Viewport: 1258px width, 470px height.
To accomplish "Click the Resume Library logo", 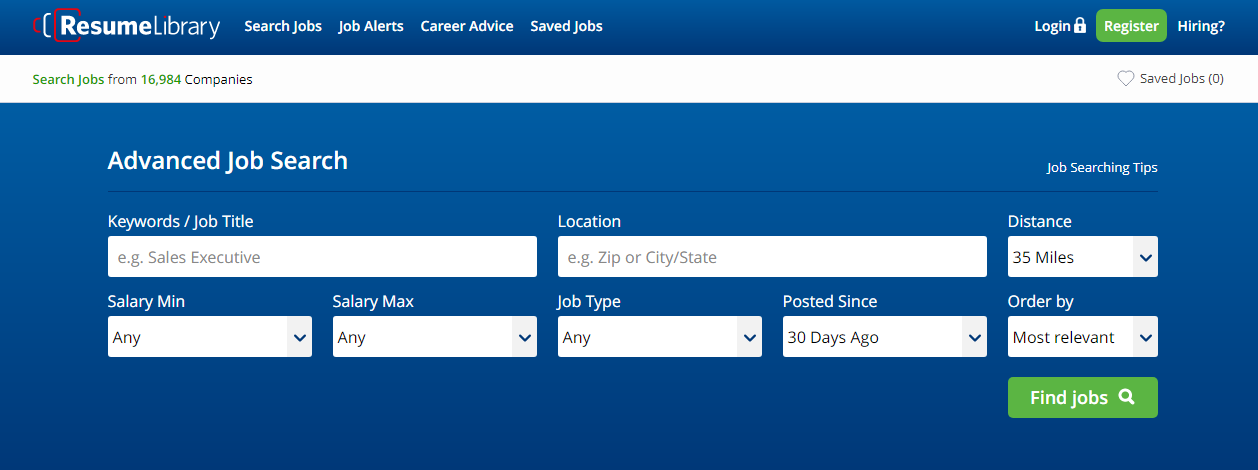I will (x=127, y=26).
